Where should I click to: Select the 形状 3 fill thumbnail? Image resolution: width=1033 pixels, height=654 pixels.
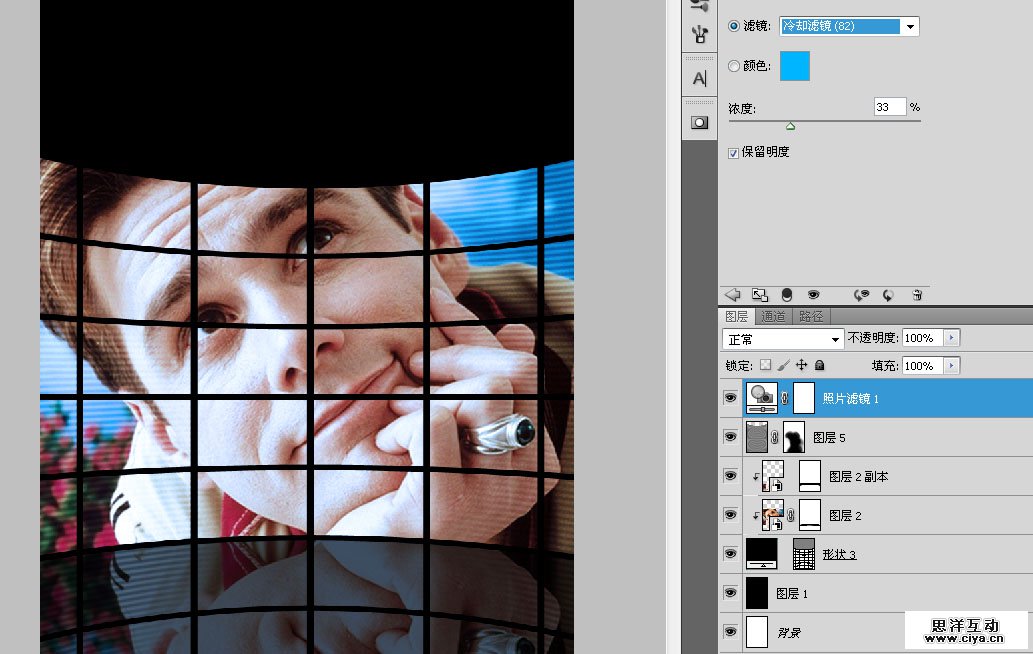tap(762, 553)
